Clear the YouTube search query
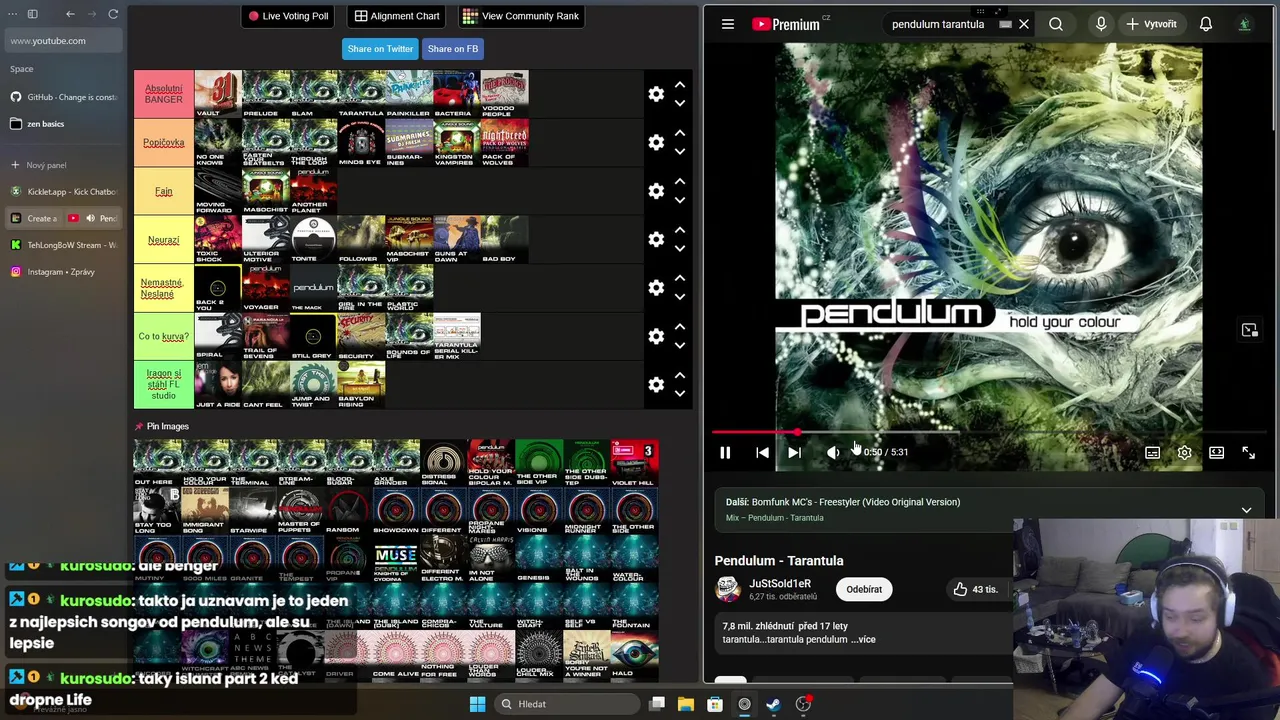1280x720 pixels. pos(1024,24)
